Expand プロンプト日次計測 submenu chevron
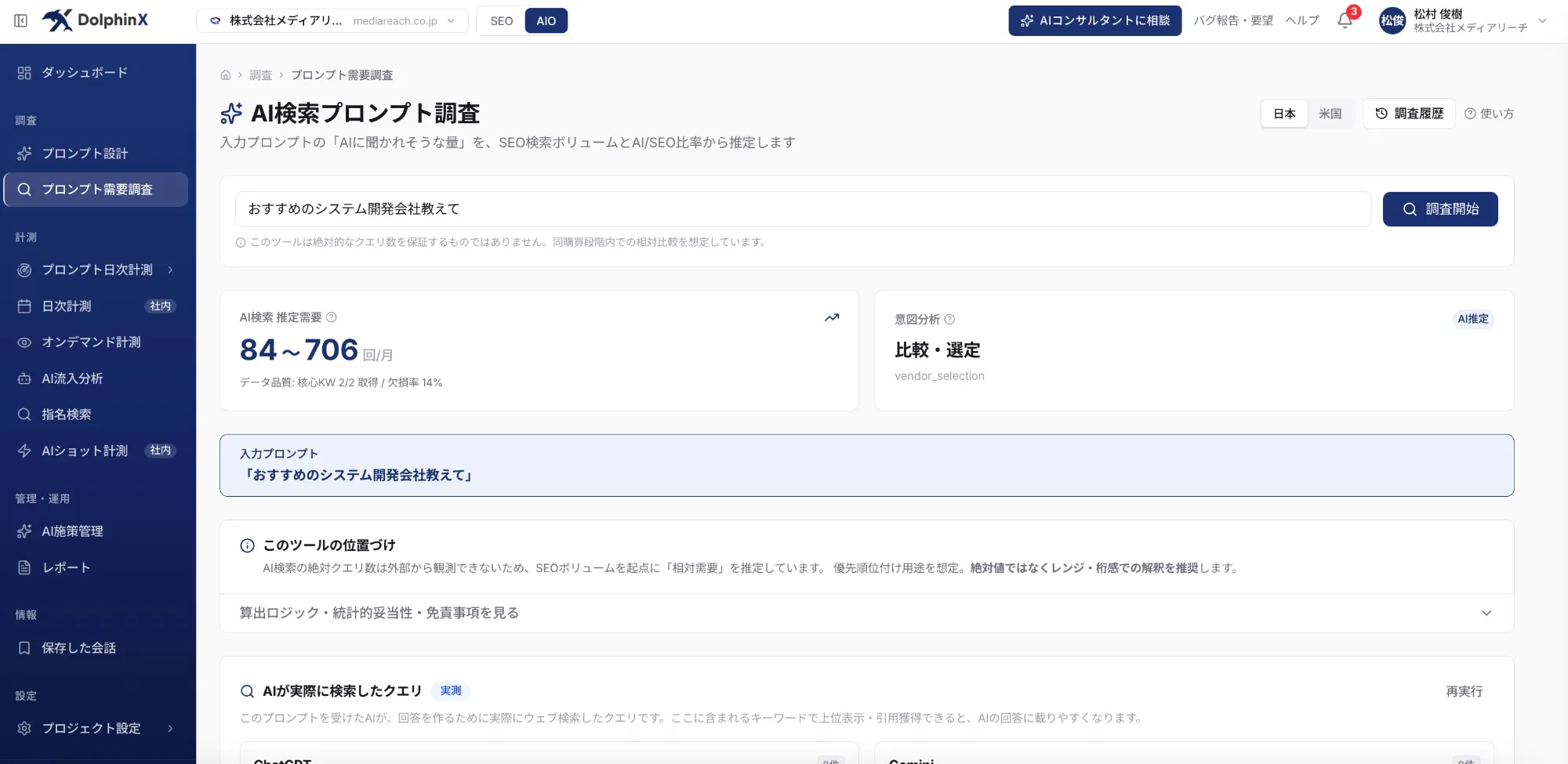Viewport: 1568px width, 764px height. pyautogui.click(x=170, y=270)
